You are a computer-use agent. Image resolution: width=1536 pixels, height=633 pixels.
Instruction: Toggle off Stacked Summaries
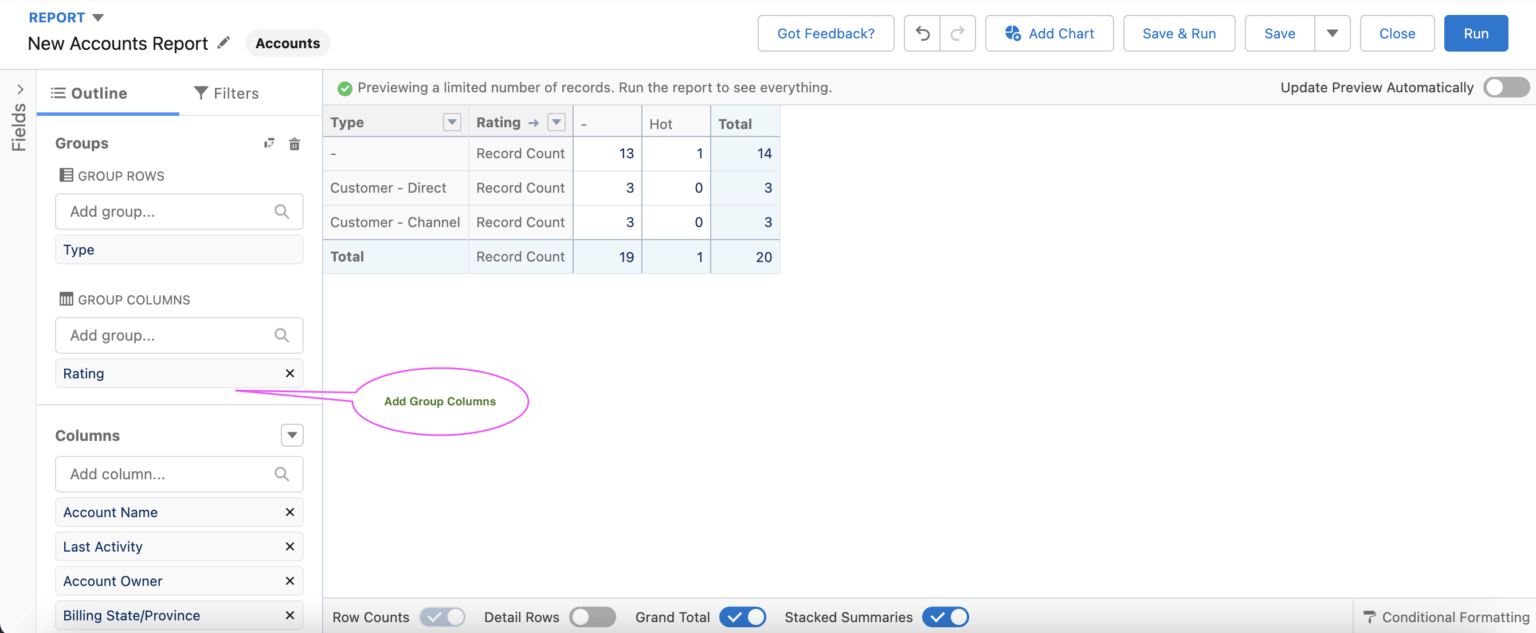pyautogui.click(x=946, y=617)
